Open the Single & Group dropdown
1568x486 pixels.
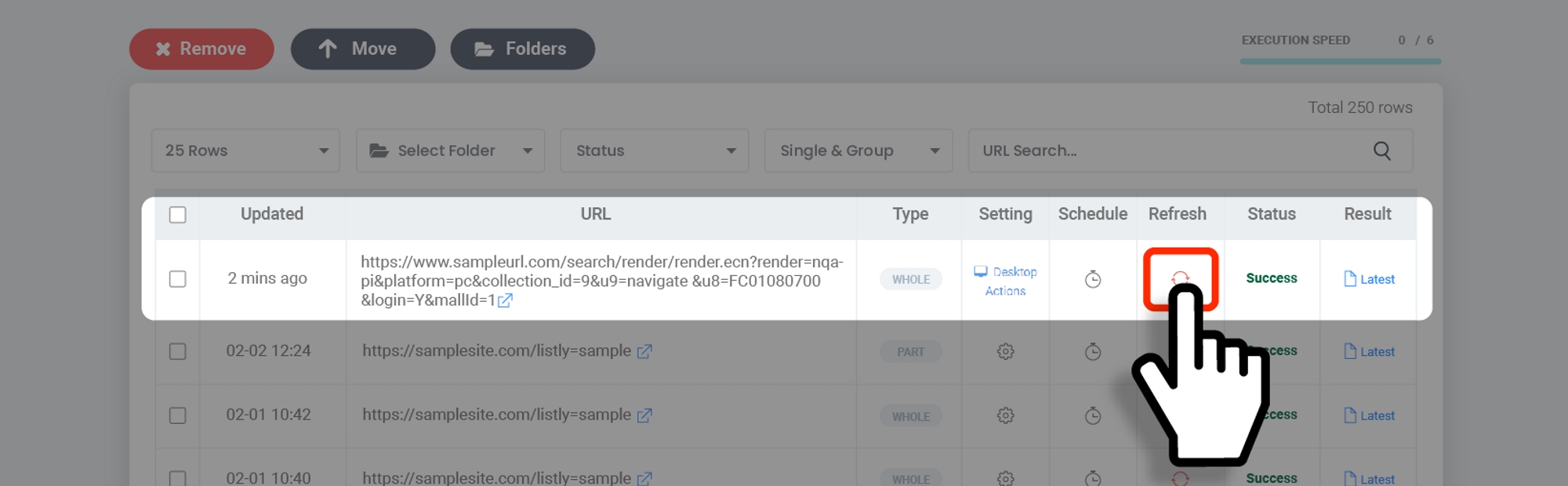858,151
